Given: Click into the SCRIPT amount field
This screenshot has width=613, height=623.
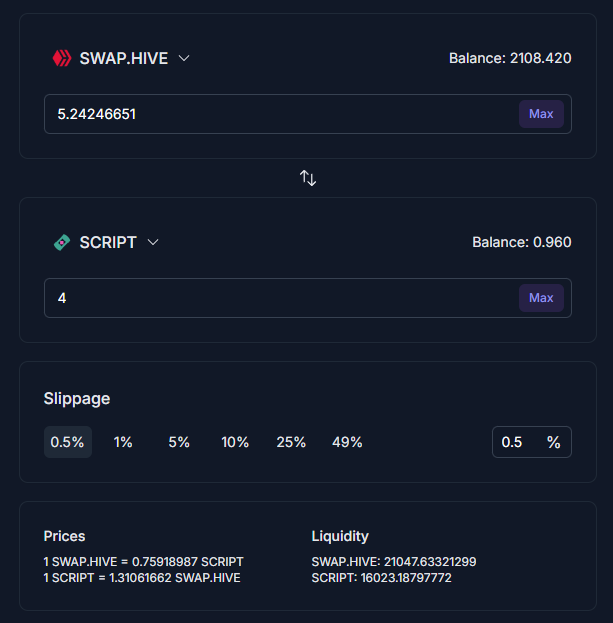Looking at the screenshot, I should 280,298.
